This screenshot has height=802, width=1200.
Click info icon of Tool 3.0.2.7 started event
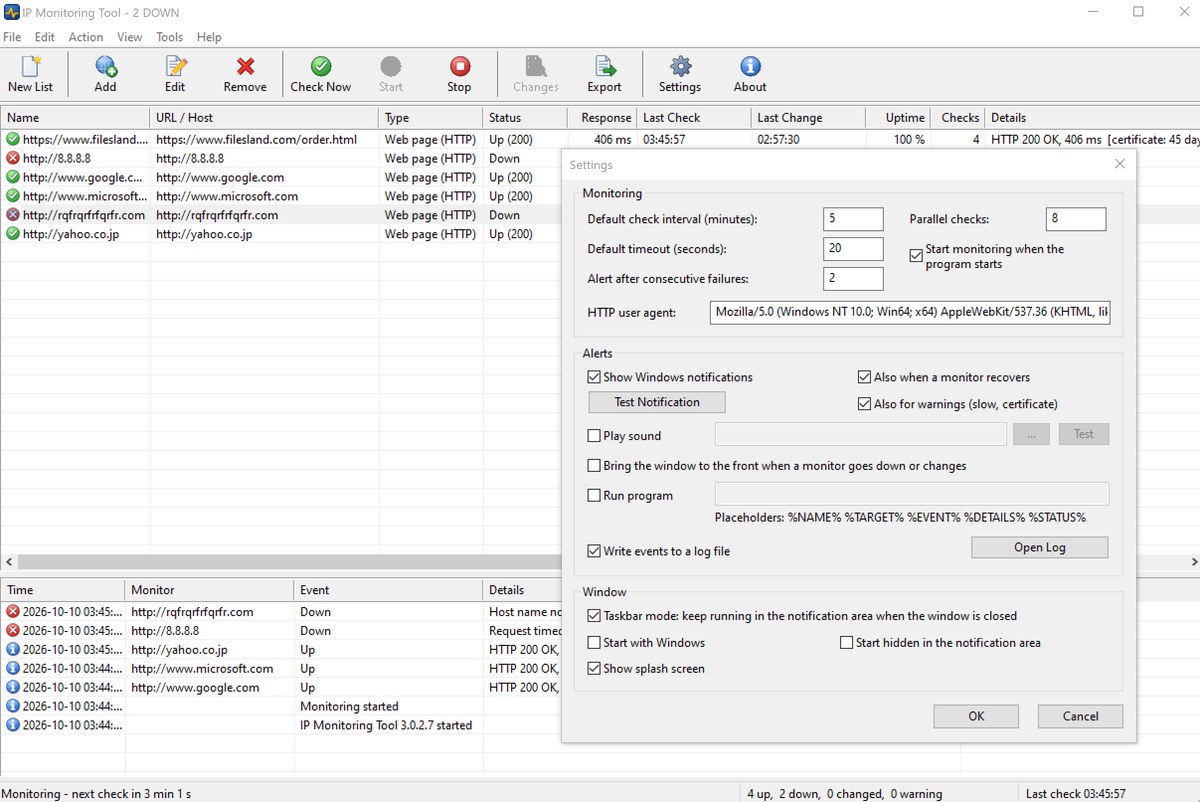click(x=13, y=725)
